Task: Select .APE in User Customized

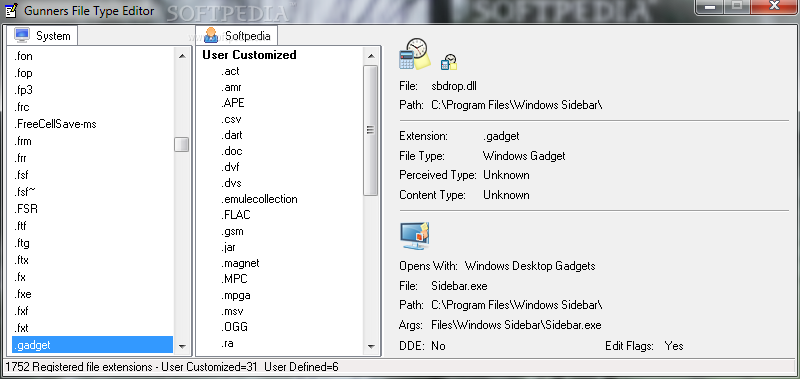Action: coord(233,103)
